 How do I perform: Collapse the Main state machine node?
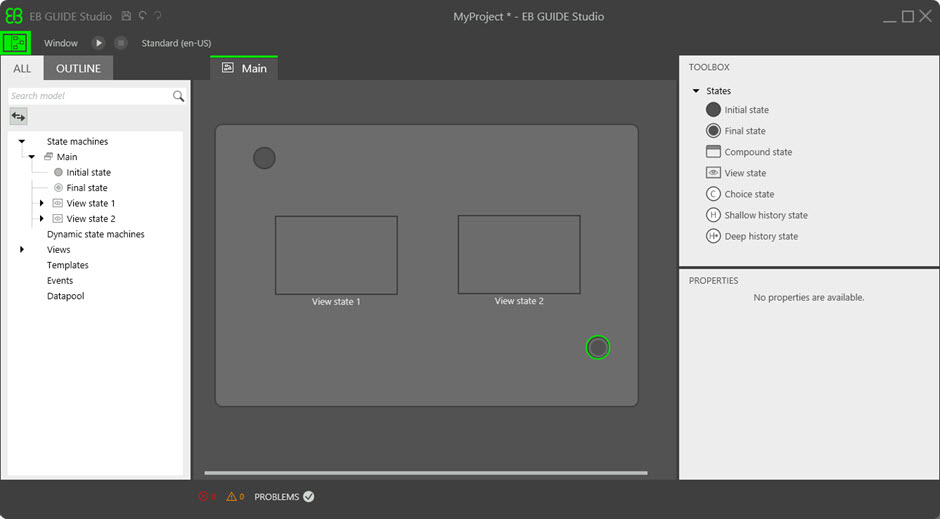click(32, 157)
